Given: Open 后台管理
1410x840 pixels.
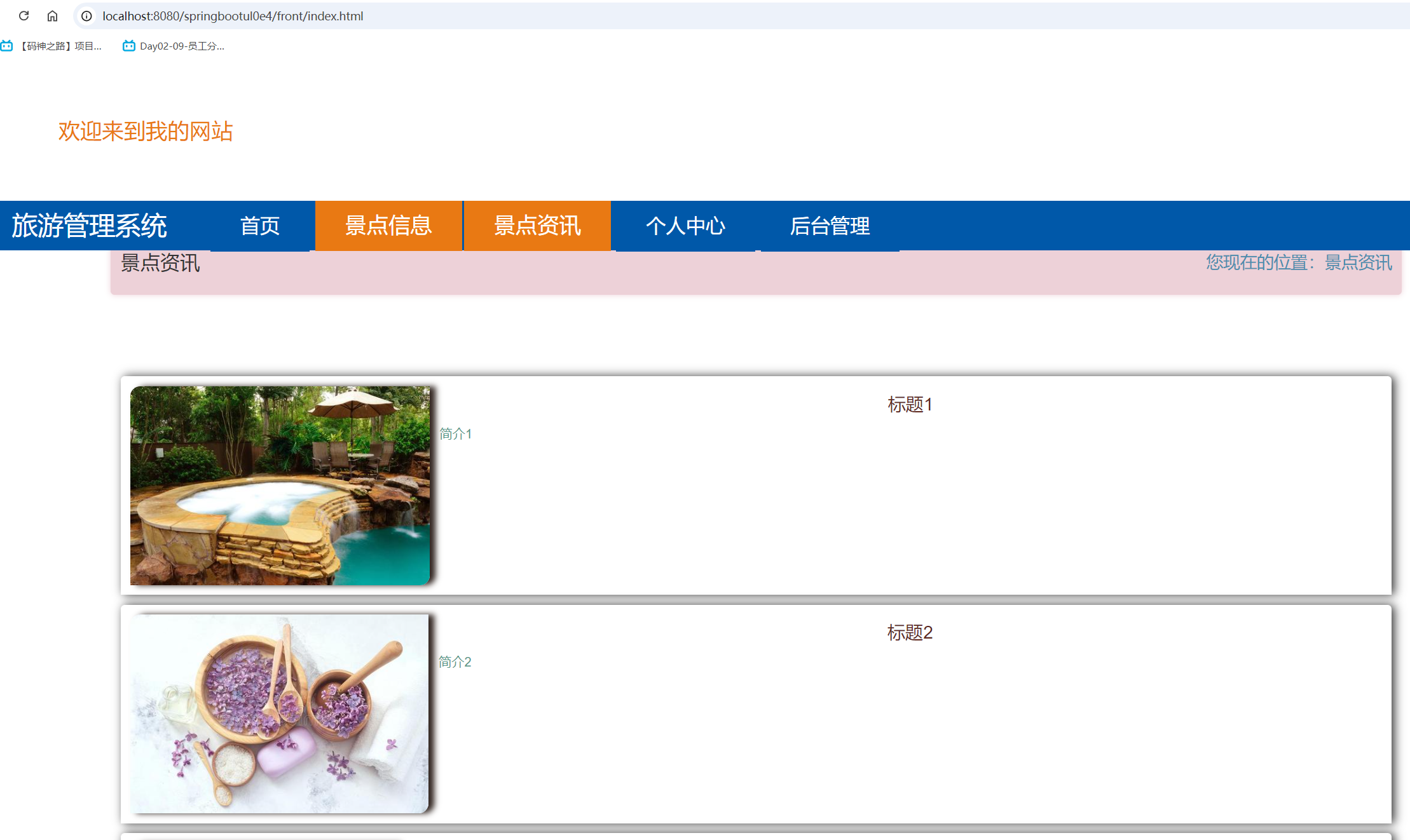Looking at the screenshot, I should [831, 226].
